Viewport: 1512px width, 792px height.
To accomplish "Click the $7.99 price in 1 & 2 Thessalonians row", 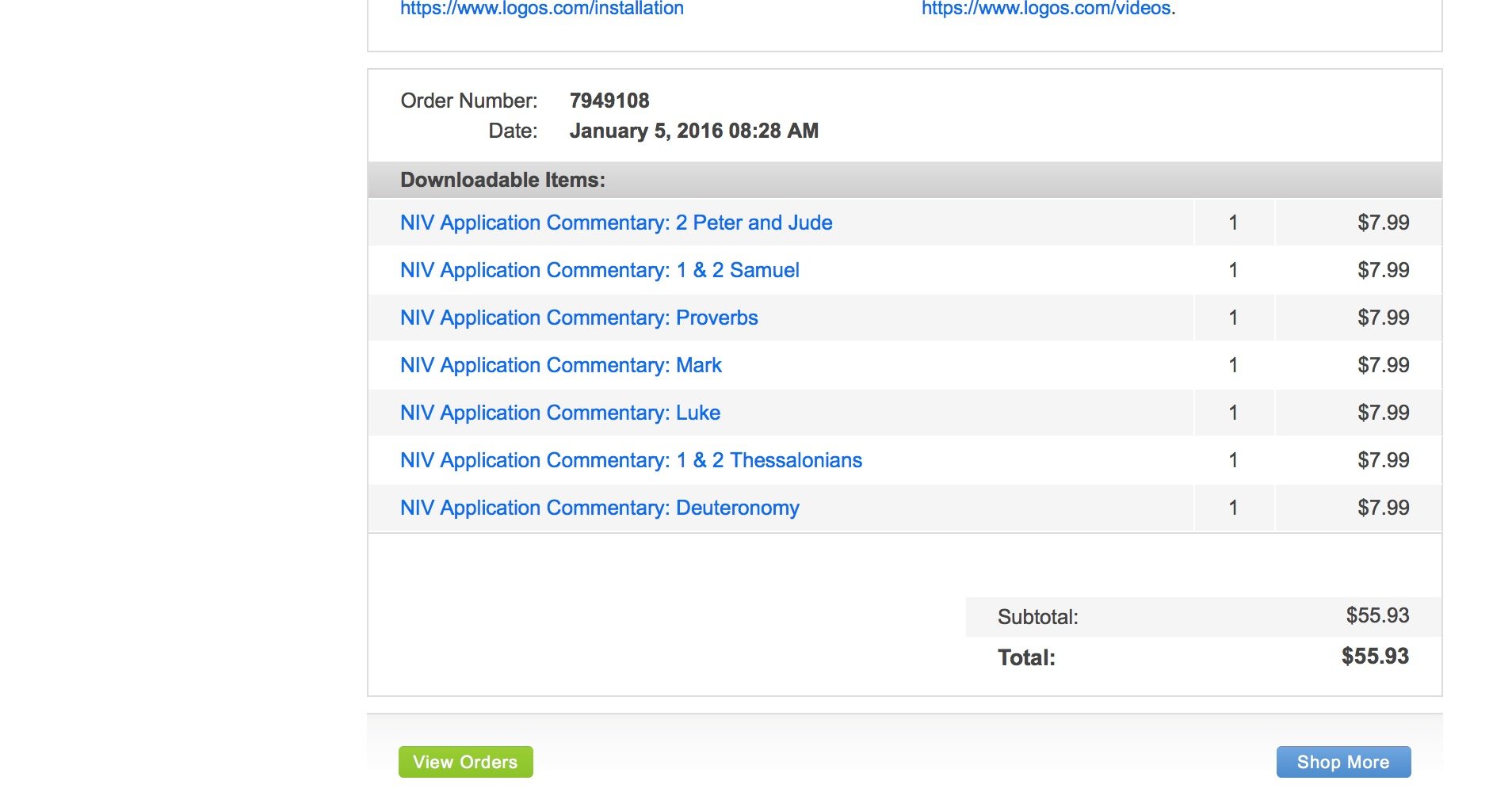I will (1383, 460).
